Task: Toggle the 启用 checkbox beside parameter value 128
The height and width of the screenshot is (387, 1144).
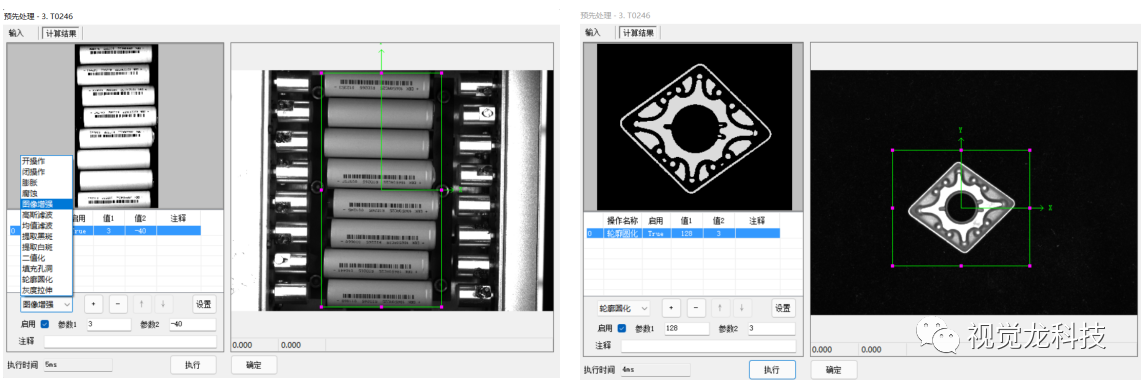Action: [x=622, y=329]
